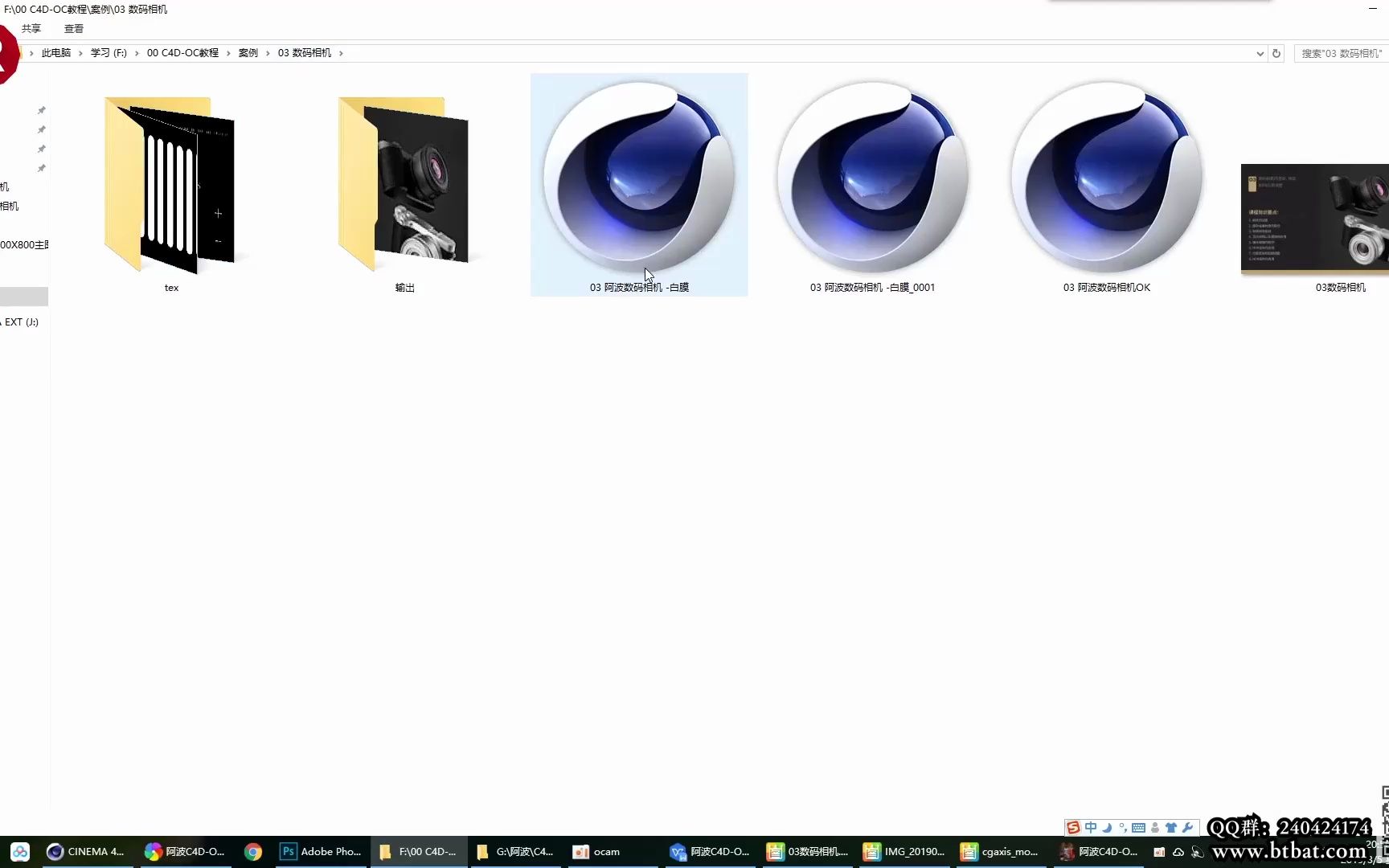This screenshot has height=868, width=1389.
Task: Open the 03数码相机 notes taskbar item
Action: (808, 852)
